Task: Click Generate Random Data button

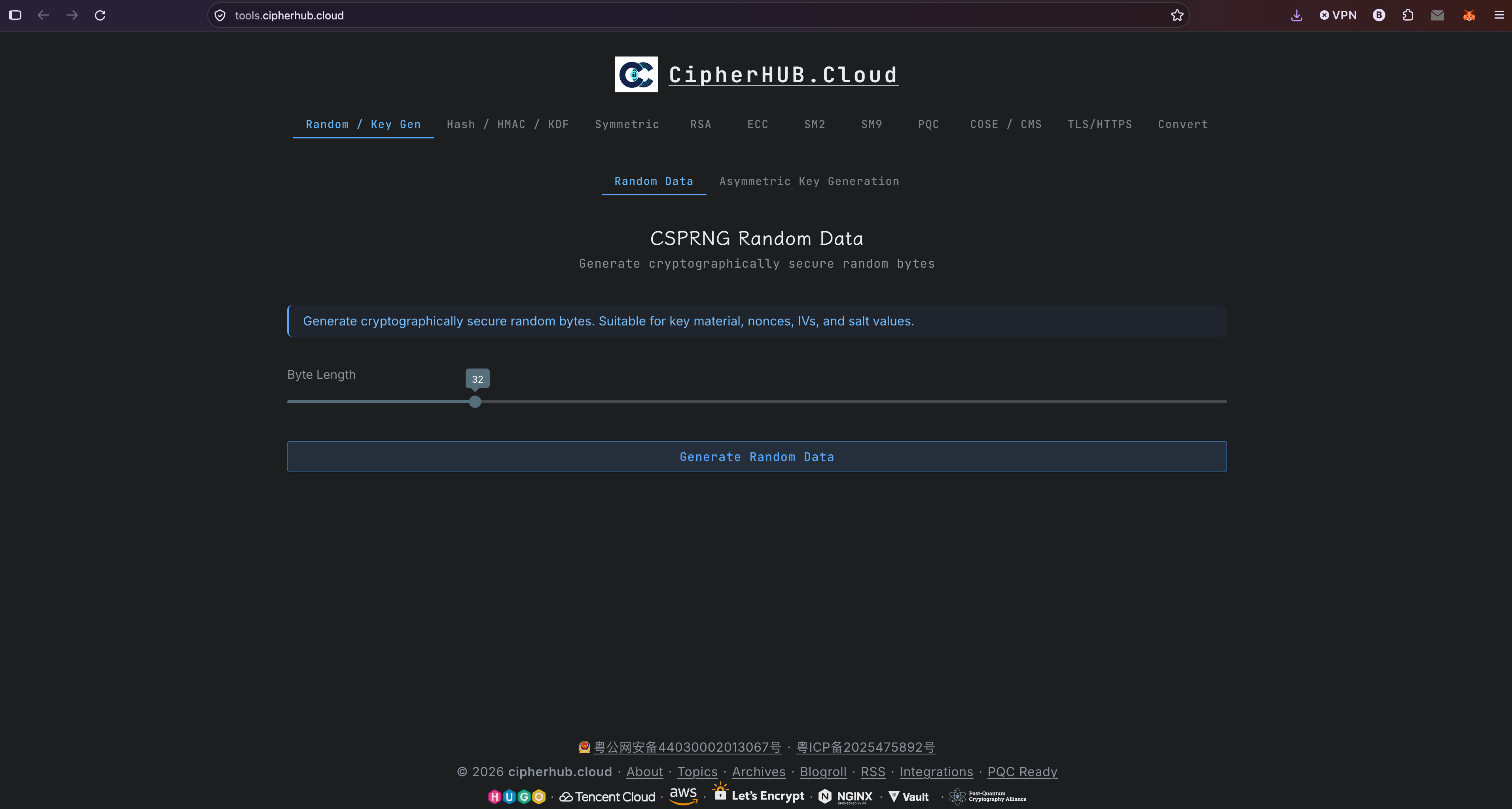Action: pos(756,456)
